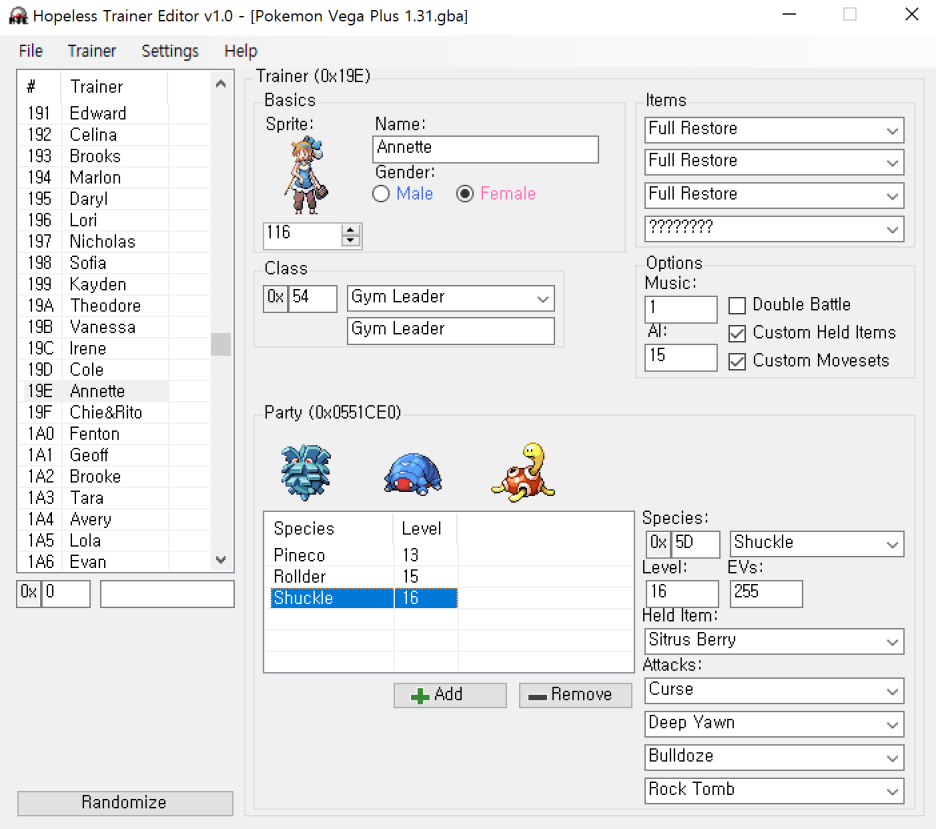Open the File menu
The width and height of the screenshot is (936, 829).
(x=30, y=51)
